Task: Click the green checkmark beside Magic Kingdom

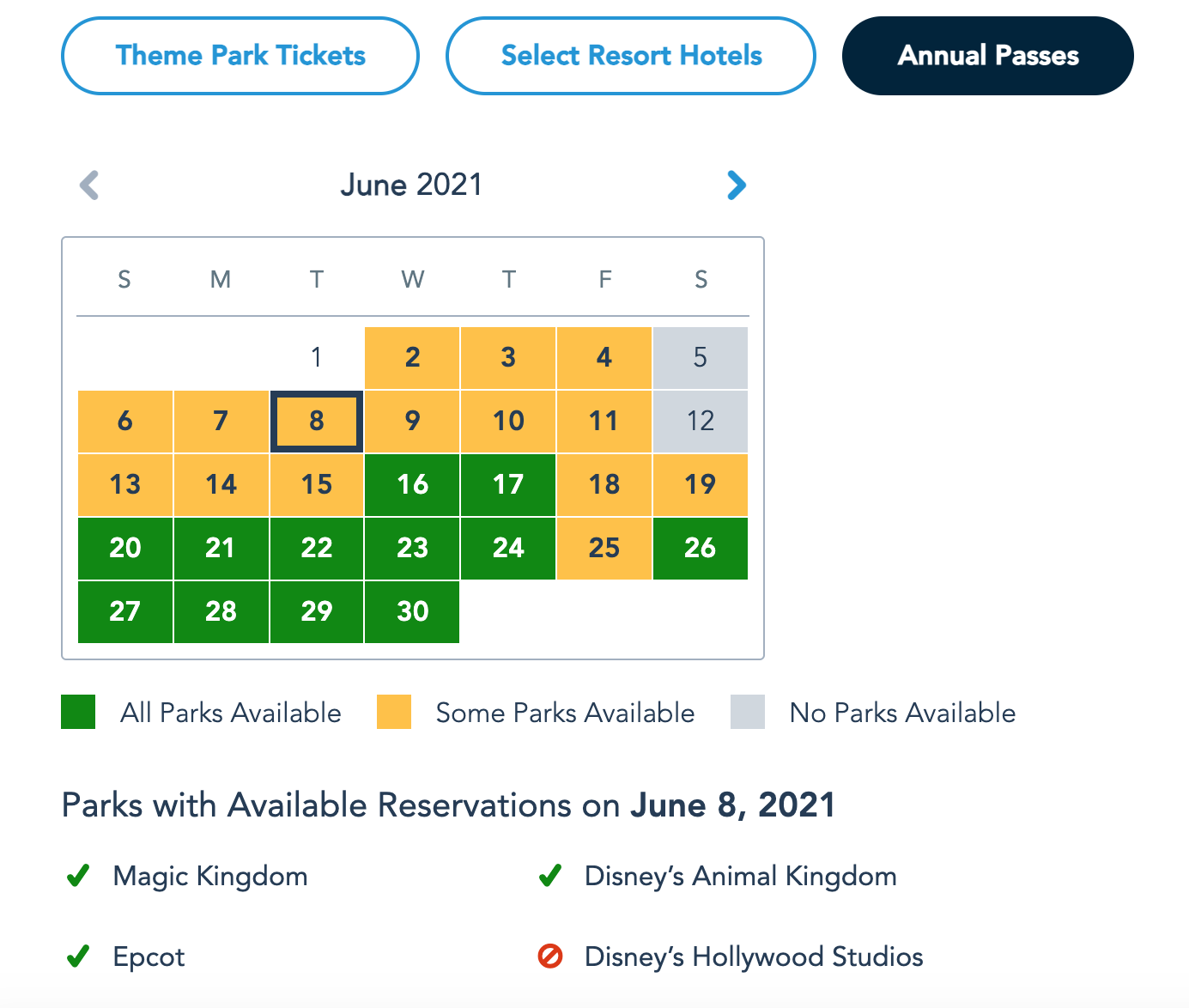Action: tap(78, 876)
